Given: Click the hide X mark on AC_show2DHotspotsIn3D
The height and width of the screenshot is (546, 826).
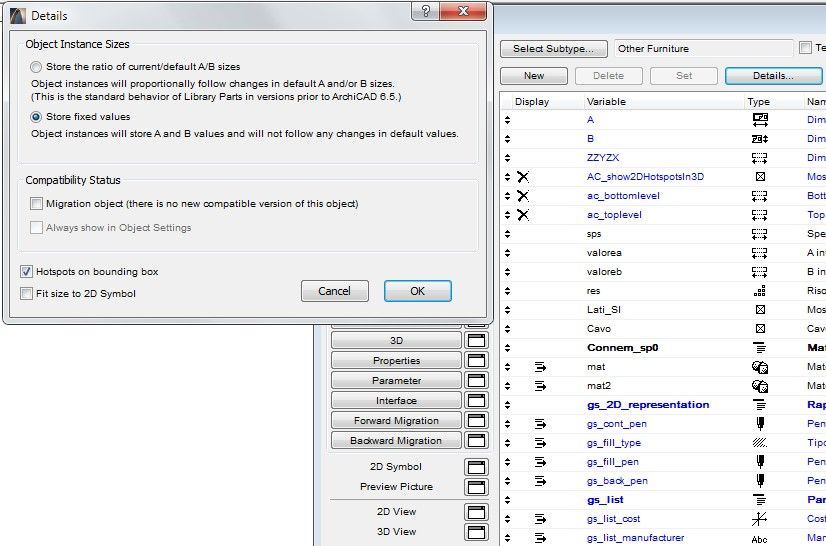Looking at the screenshot, I should point(523,177).
